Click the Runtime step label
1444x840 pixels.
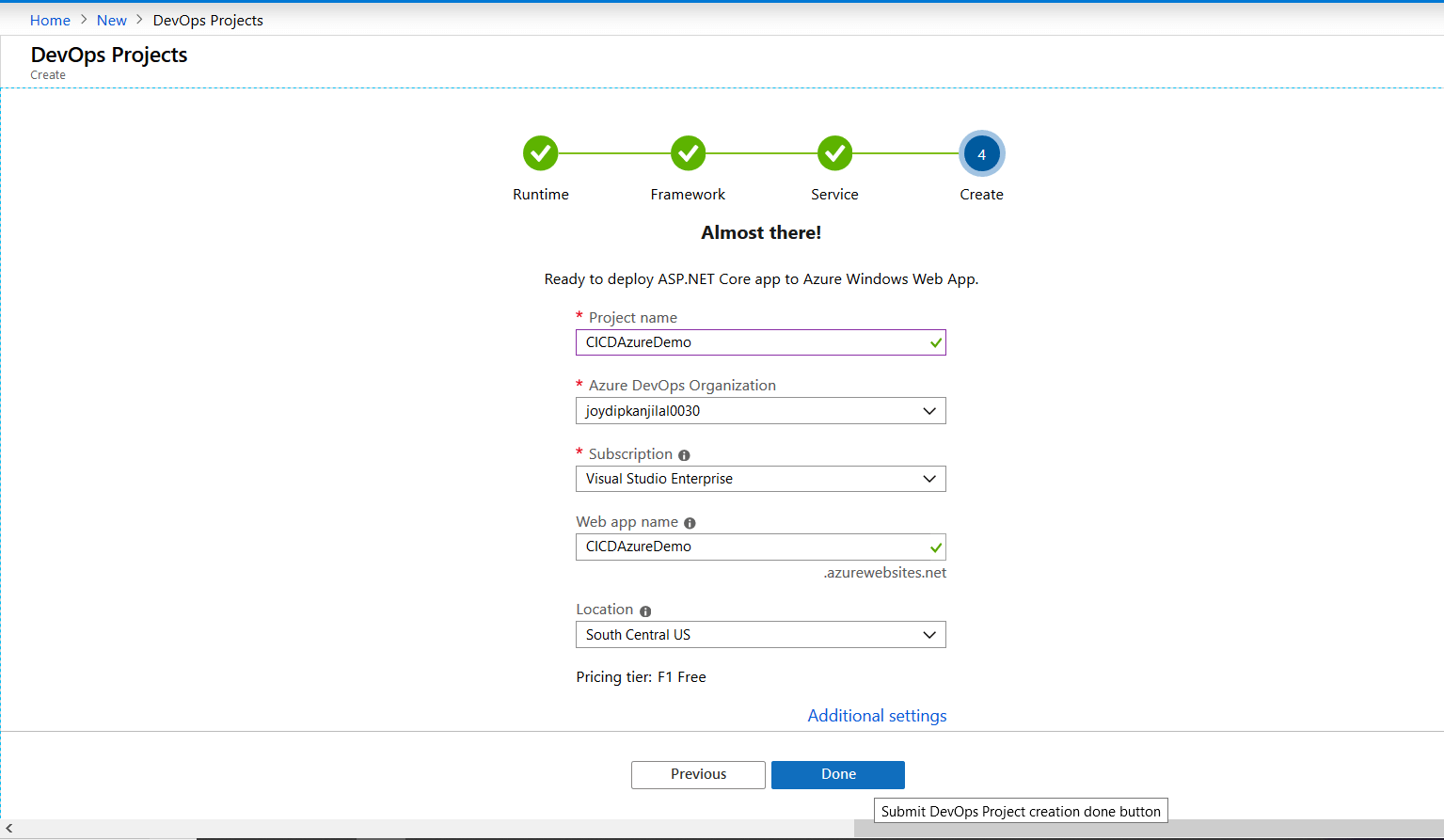click(541, 195)
